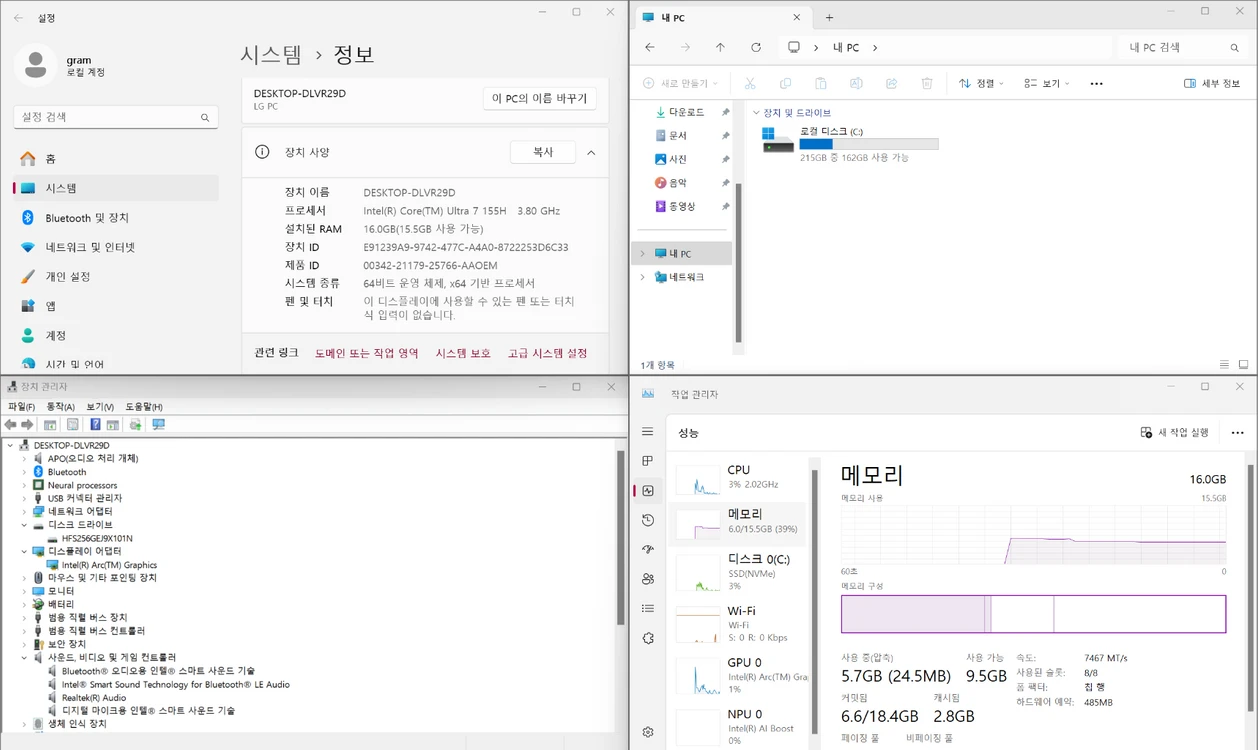1258x750 pixels.
Task: Click Device Manager back arrow toolbar icon
Action: [x=11, y=425]
